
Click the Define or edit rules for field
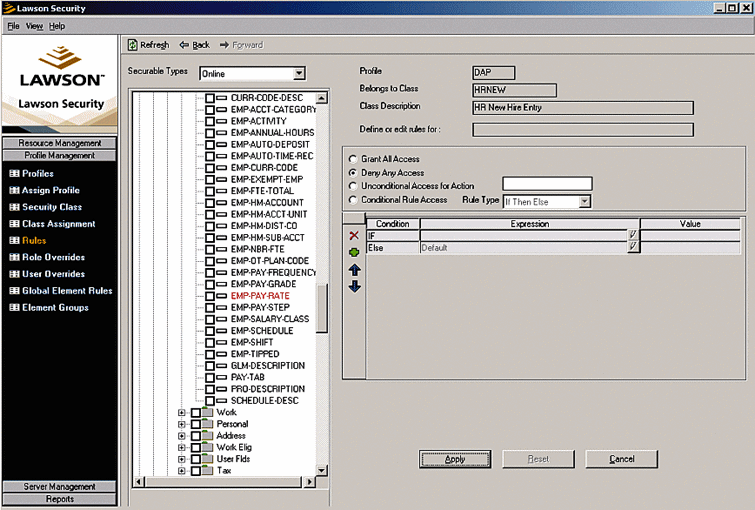(x=583, y=130)
